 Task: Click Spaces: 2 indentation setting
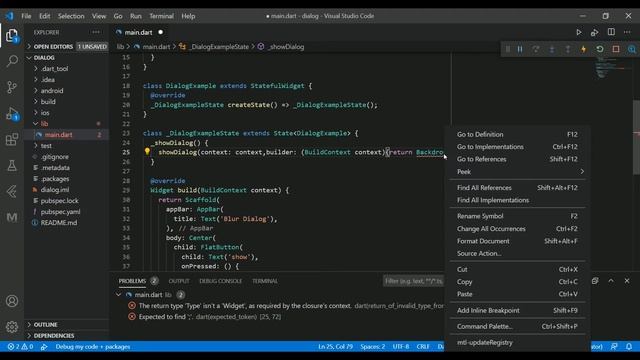coord(373,347)
